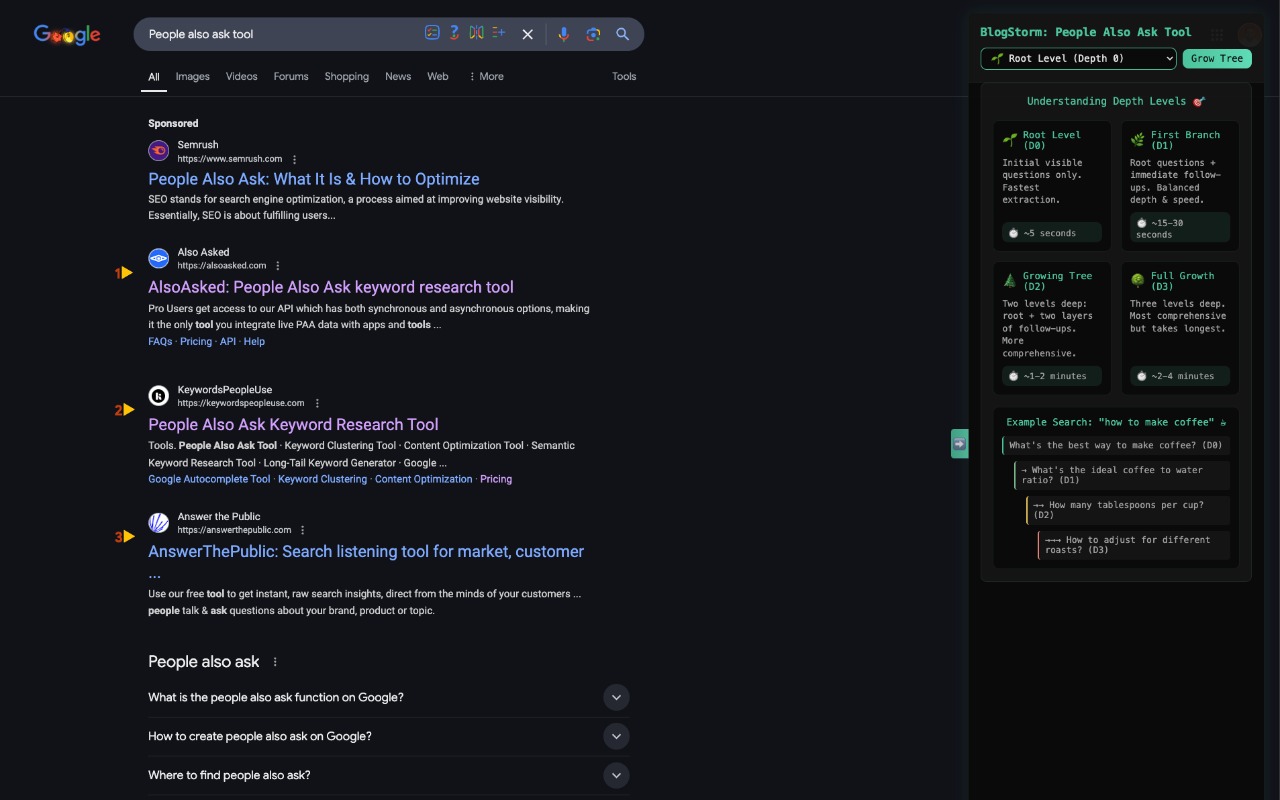1280x800 pixels.
Task: Select the All results tab
Action: click(x=154, y=76)
